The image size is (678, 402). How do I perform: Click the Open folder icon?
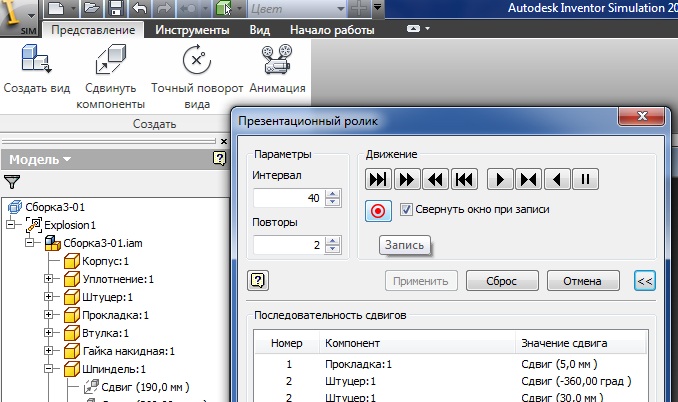91,9
